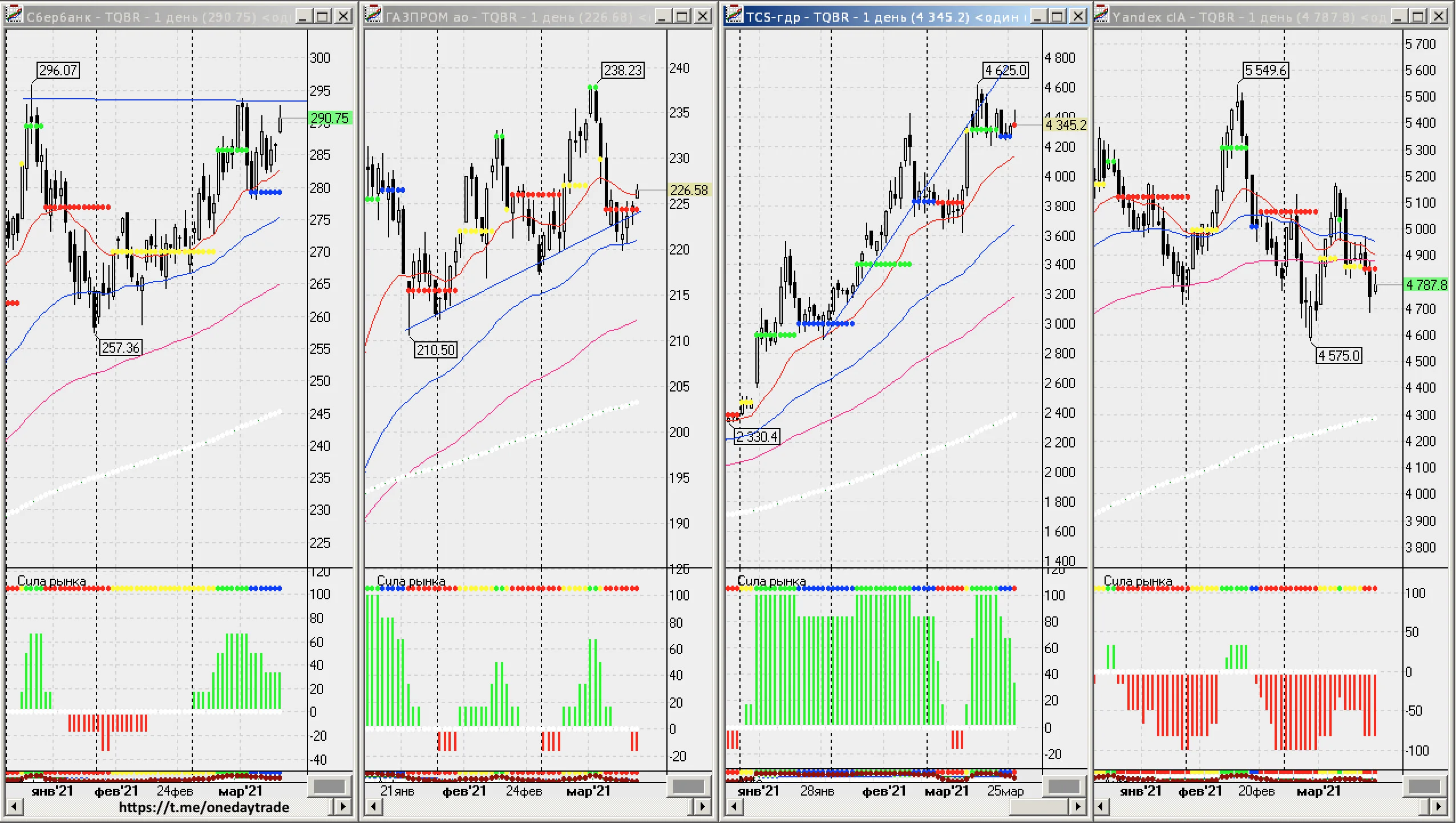This screenshot has width=1456, height=823.
Task: Click right scroll arrow in Сбербанк chart
Action: coord(343,807)
